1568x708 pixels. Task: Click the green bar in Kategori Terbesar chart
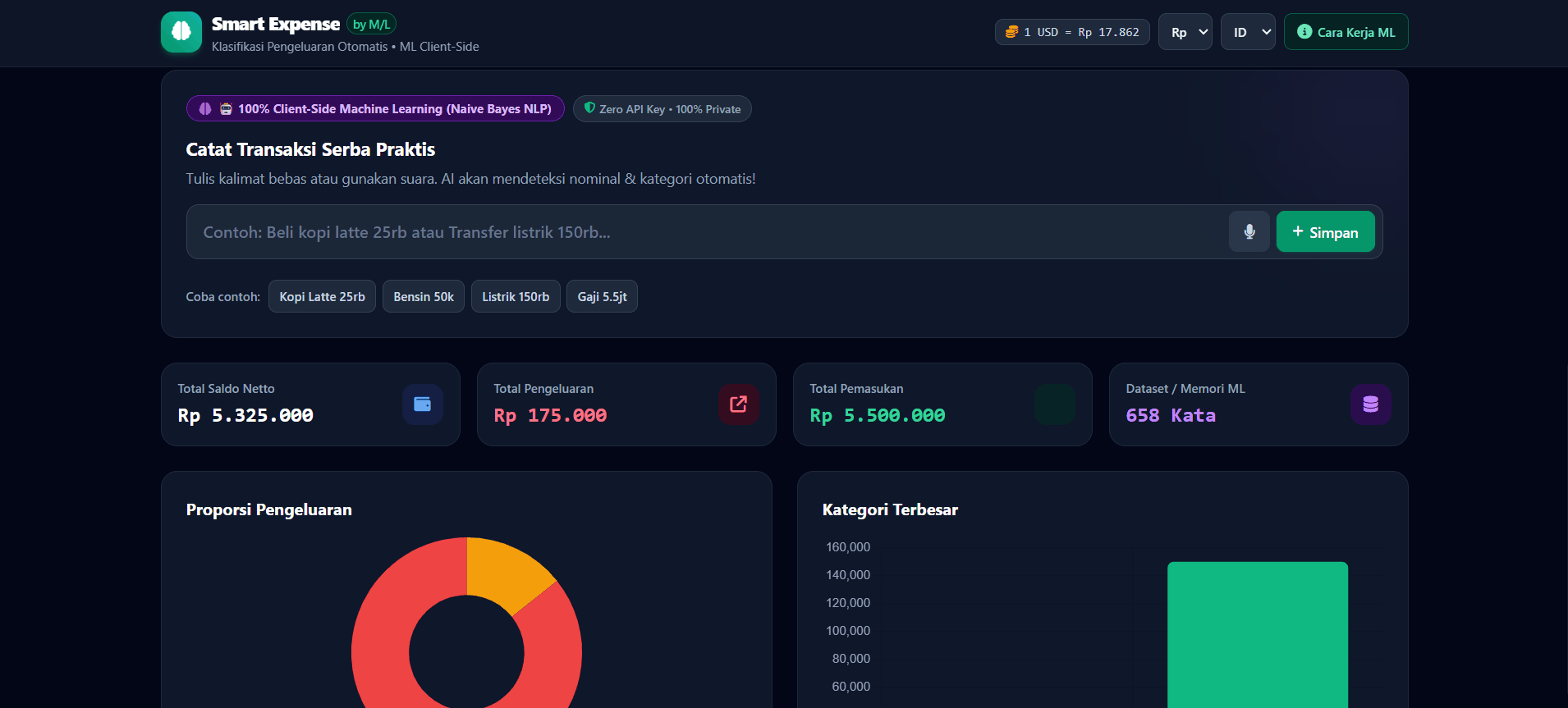click(x=1258, y=635)
